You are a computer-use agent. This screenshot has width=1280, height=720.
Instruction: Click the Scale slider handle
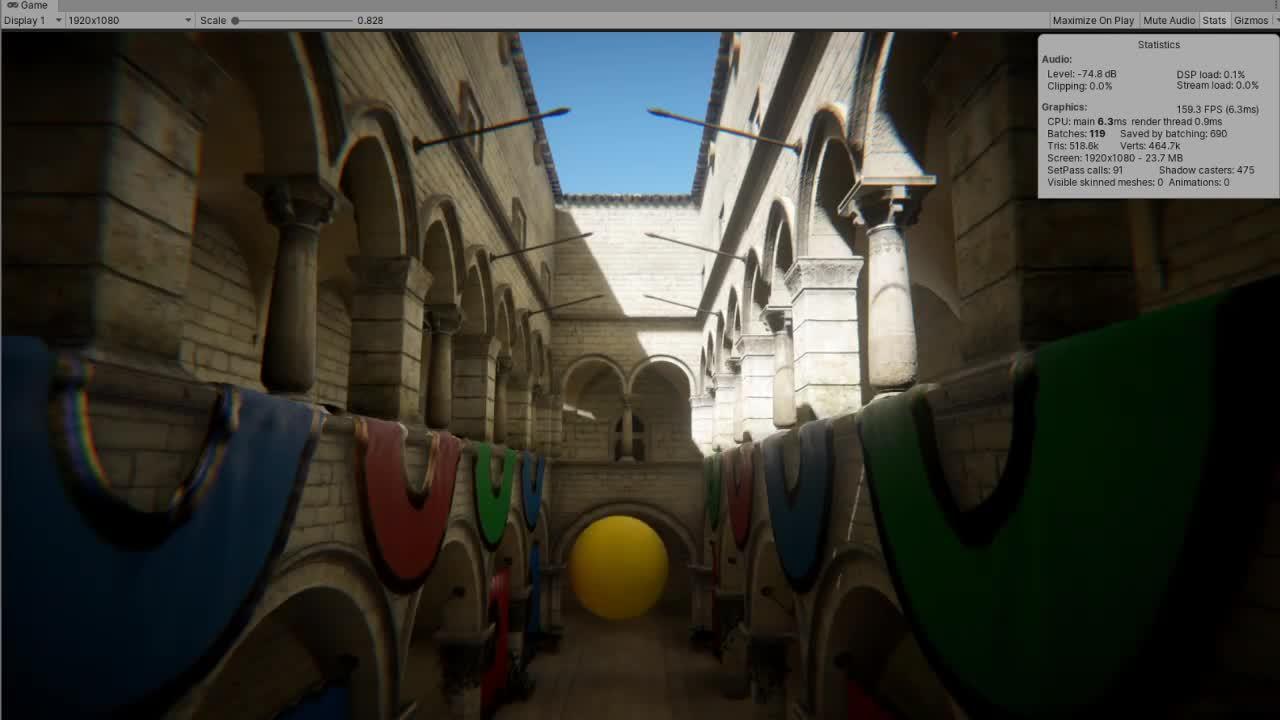point(237,20)
